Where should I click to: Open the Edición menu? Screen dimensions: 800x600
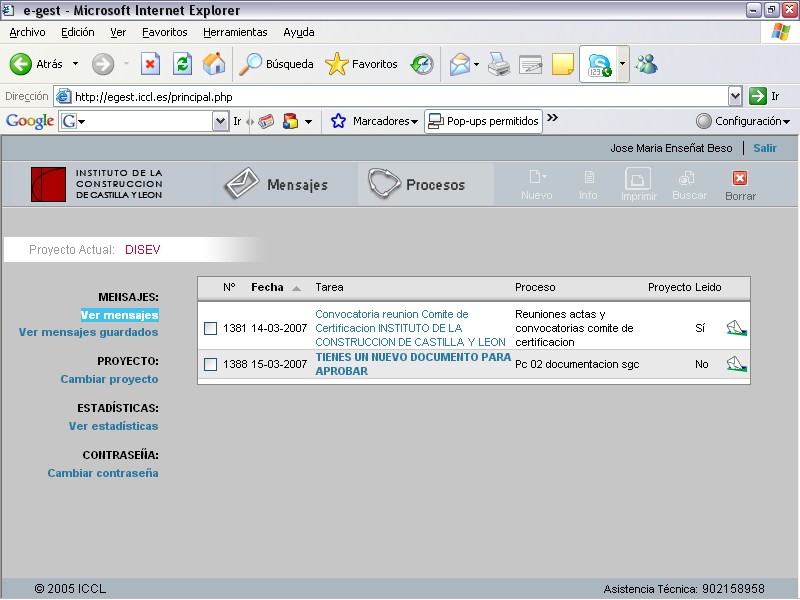click(x=78, y=32)
